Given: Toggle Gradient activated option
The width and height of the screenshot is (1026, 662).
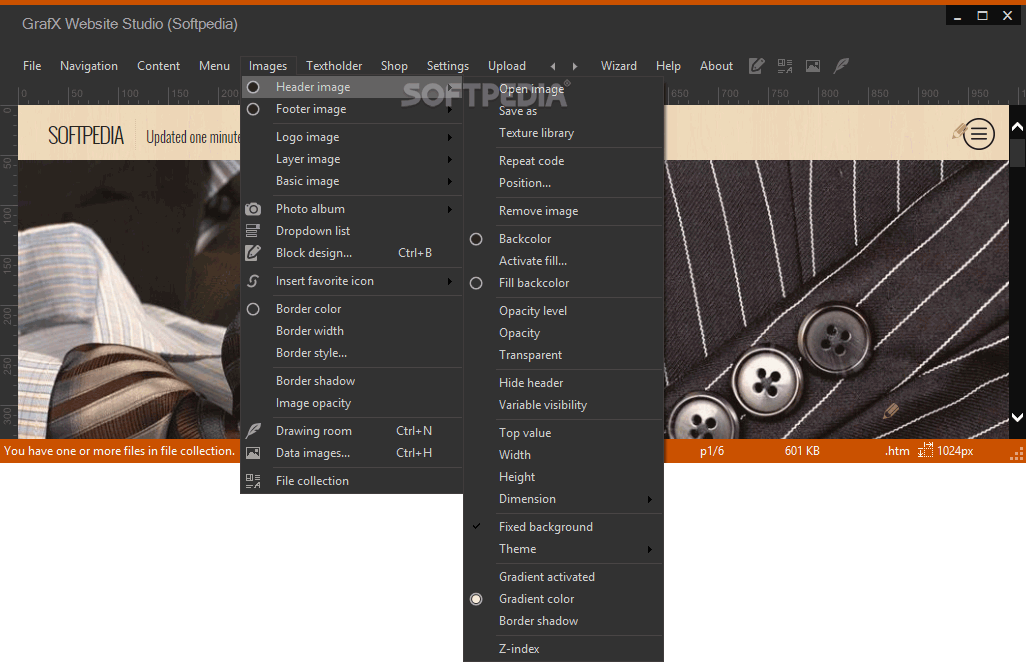Looking at the screenshot, I should tap(546, 577).
